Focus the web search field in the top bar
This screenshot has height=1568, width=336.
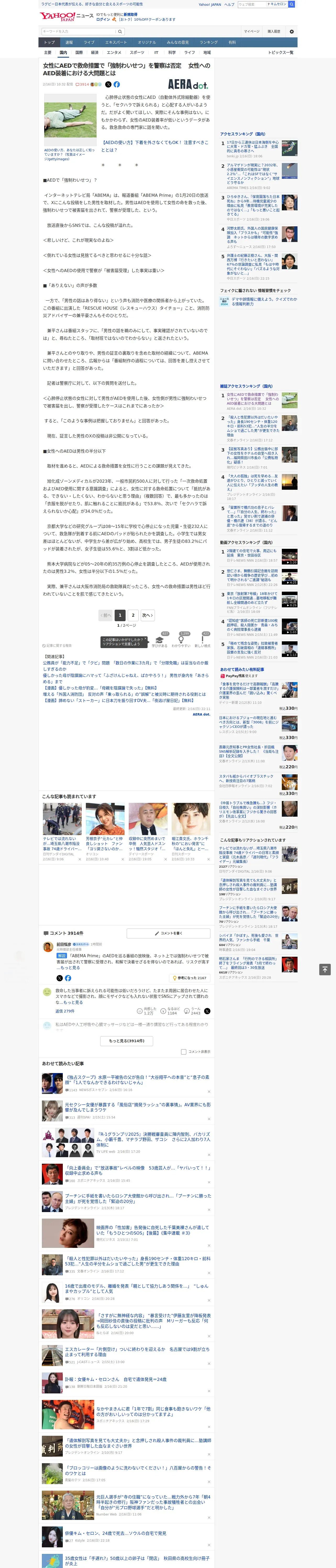pos(251,4)
